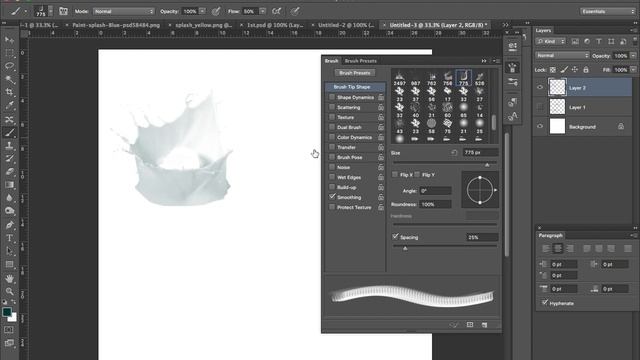Enable the Texture checkbox
Image resolution: width=640 pixels, height=360 pixels.
pos(332,117)
